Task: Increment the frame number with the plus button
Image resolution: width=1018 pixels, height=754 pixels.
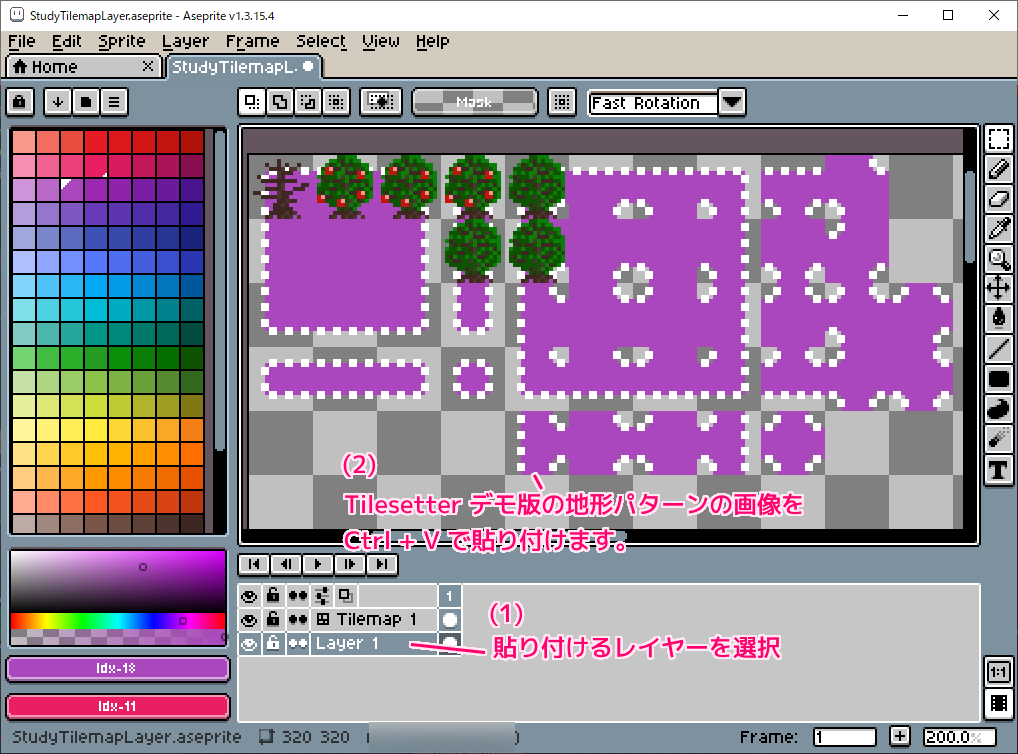Action: tap(899, 735)
